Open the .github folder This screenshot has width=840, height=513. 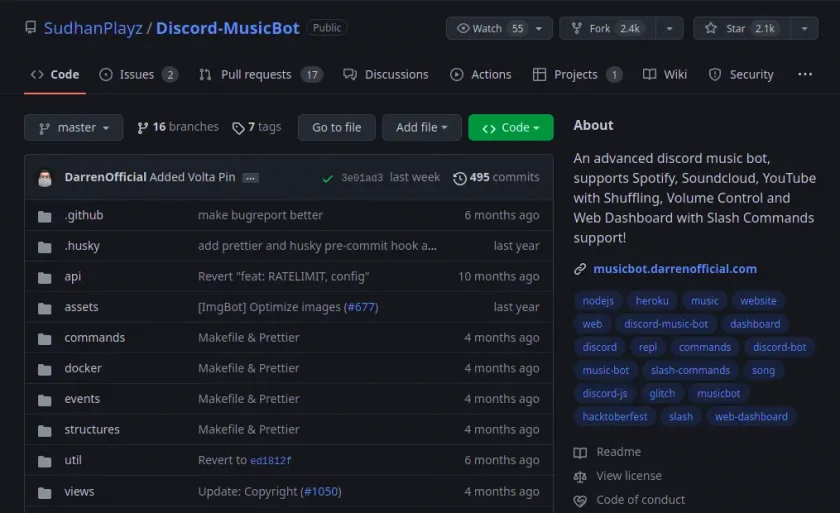point(84,215)
